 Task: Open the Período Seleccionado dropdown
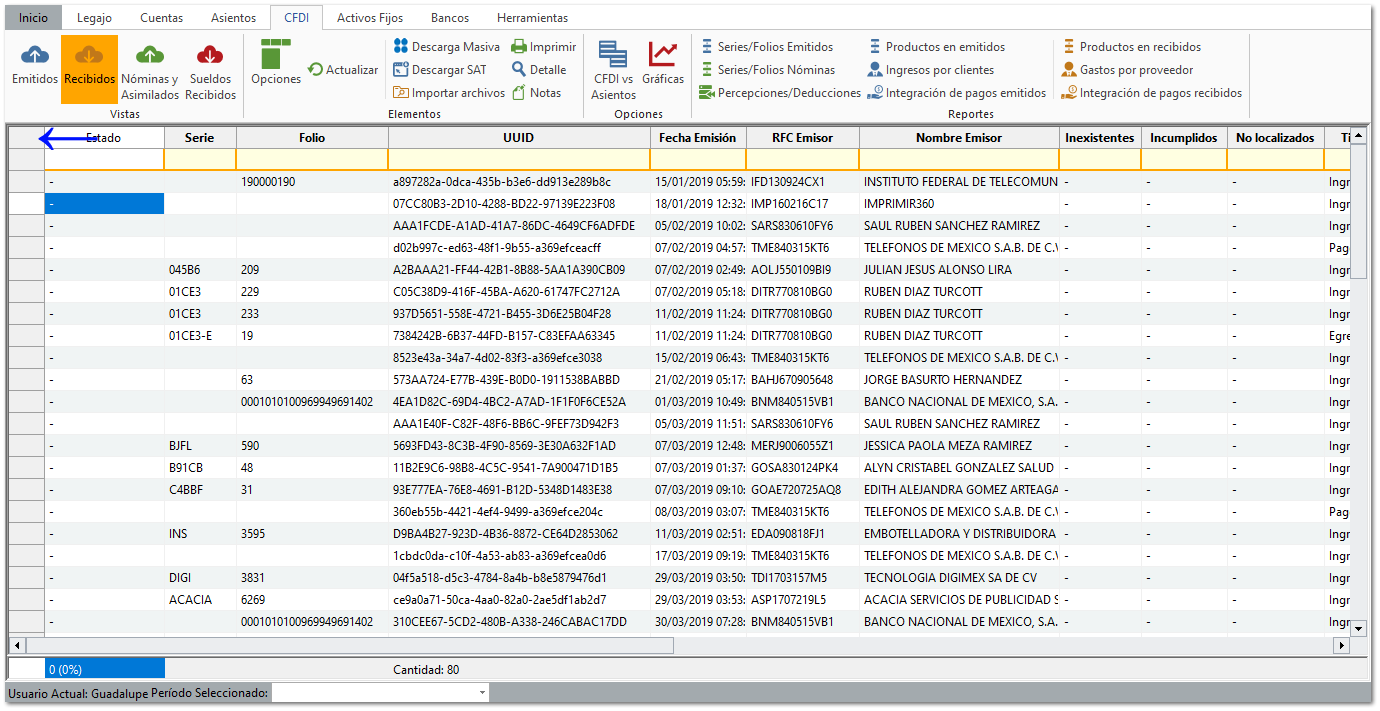pos(380,692)
